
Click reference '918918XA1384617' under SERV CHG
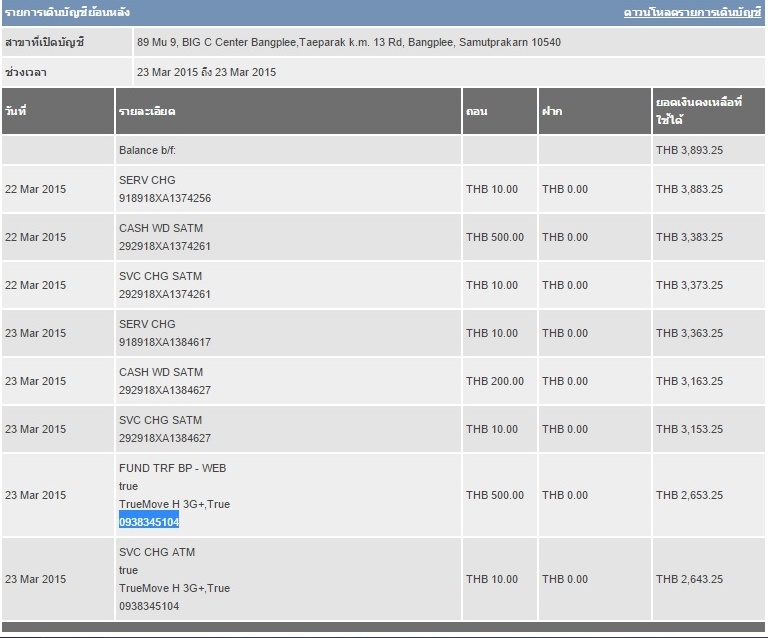point(165,342)
